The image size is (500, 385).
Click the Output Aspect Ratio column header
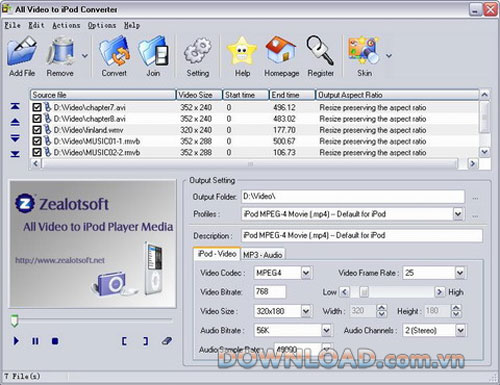tap(397, 95)
